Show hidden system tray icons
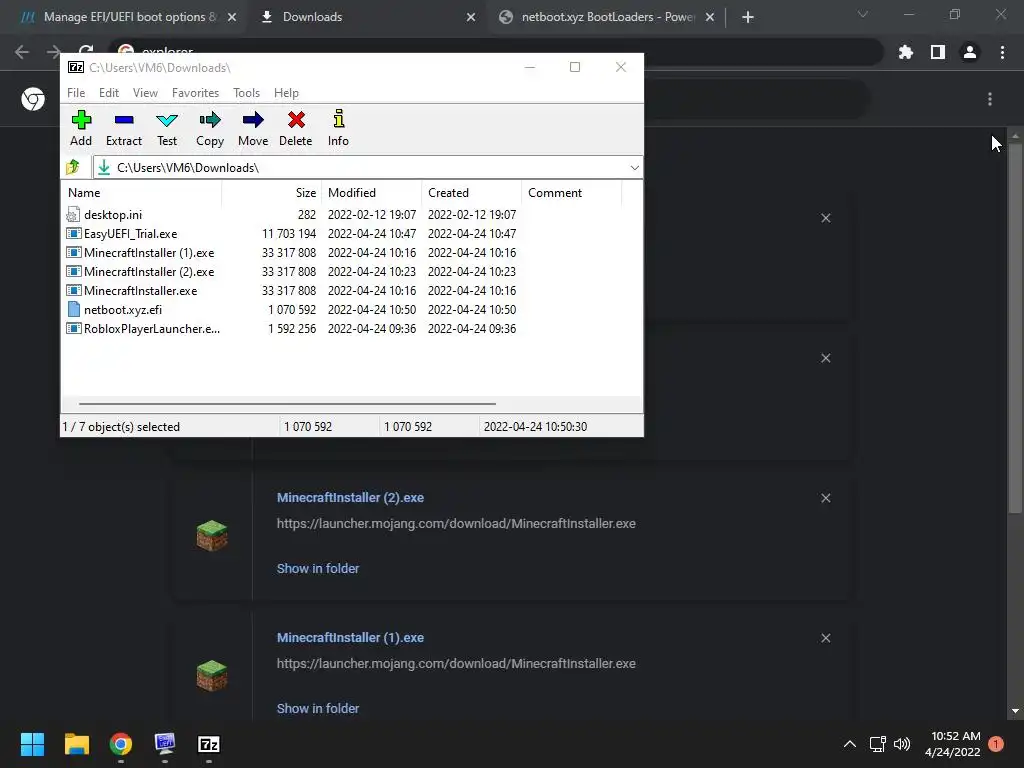This screenshot has height=768, width=1024. 850,744
